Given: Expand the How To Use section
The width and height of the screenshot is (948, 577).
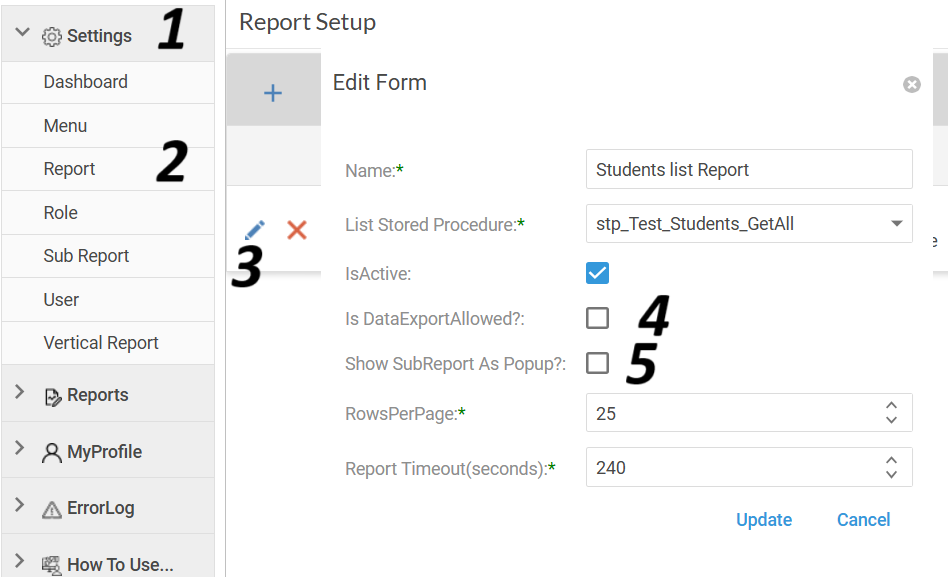Looking at the screenshot, I should point(19,561).
